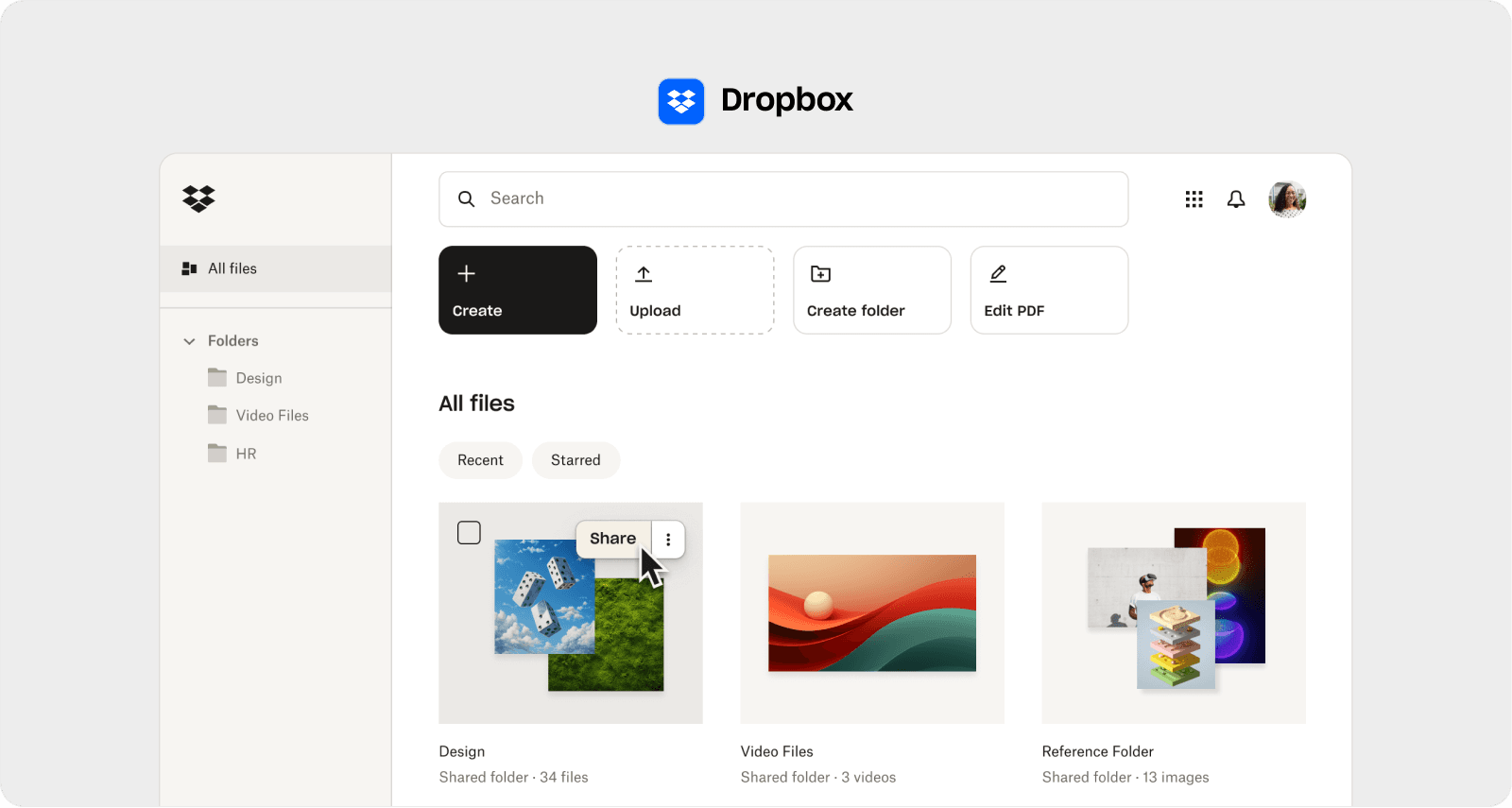Screen dimensions: 1512x808
Task: Switch to the Recent filter
Action: click(480, 460)
